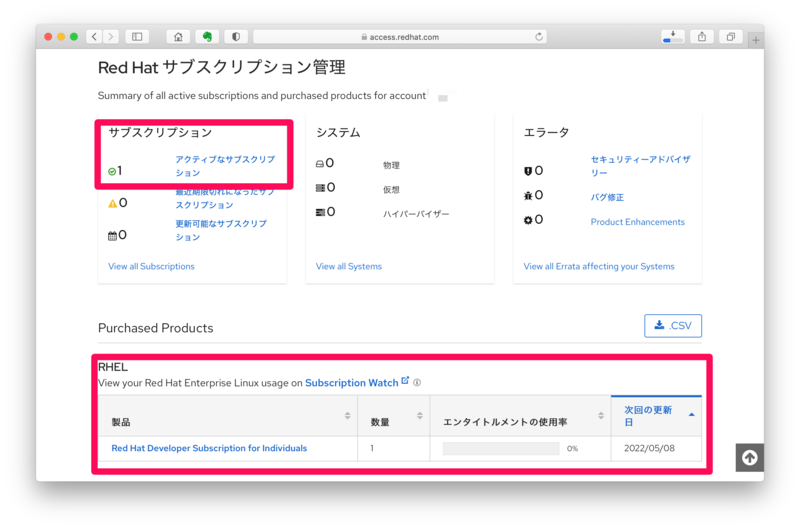Click the green check active subscriptions icon

[112, 171]
